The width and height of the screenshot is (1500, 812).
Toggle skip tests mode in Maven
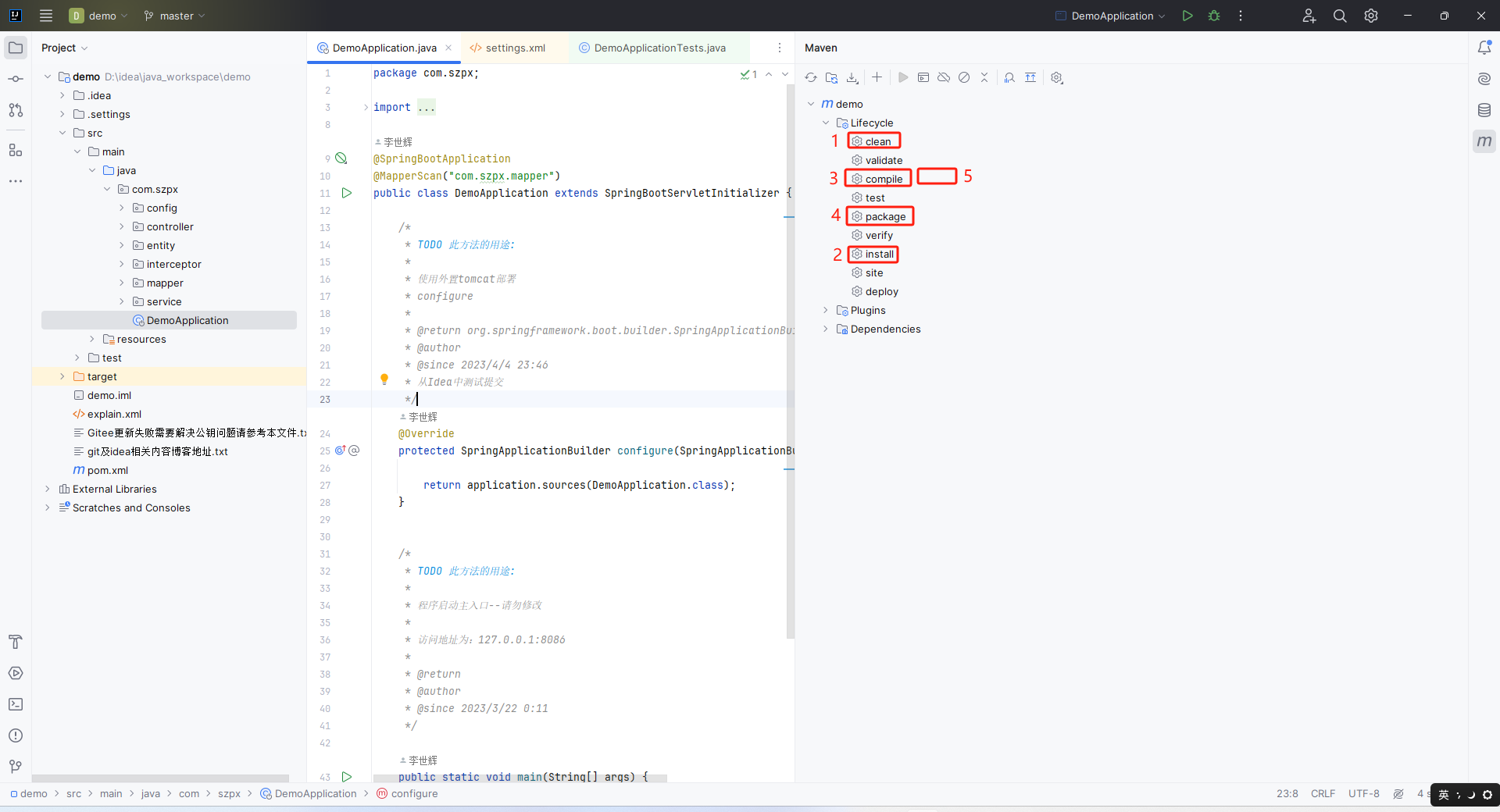[963, 77]
